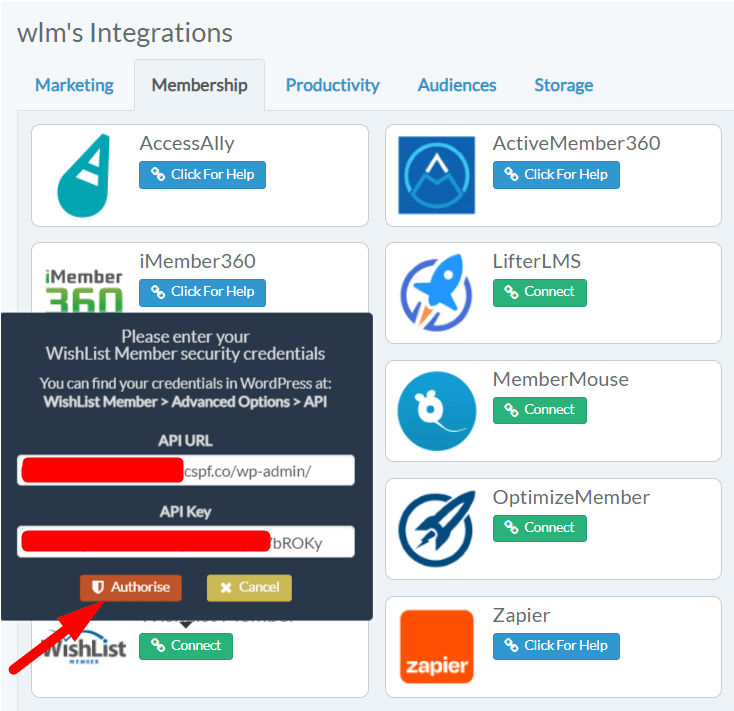Image resolution: width=734 pixels, height=711 pixels.
Task: Click the iMember360 logo
Action: coord(84,290)
